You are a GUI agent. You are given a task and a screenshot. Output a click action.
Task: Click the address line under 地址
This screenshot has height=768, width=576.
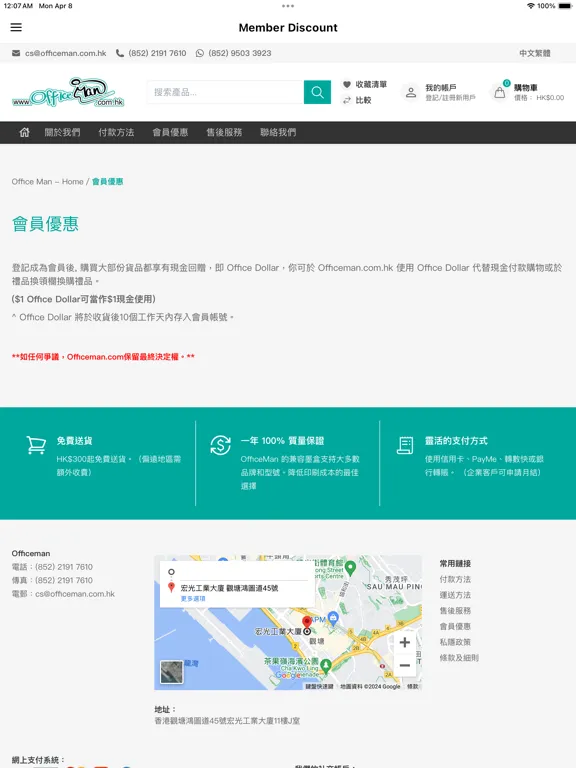point(227,721)
